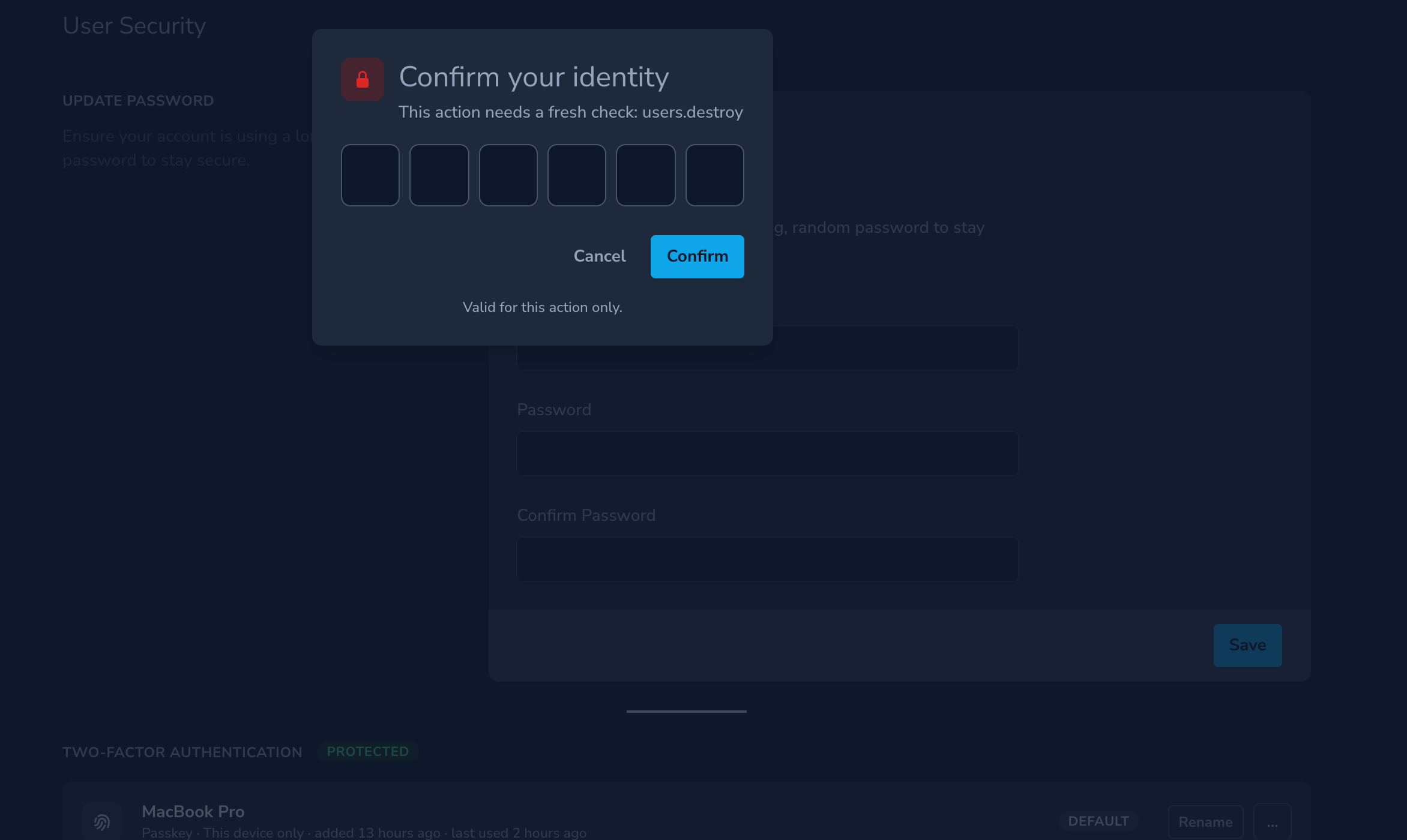The image size is (1407, 840).
Task: Click the sixth verification code digit box
Action: point(715,175)
